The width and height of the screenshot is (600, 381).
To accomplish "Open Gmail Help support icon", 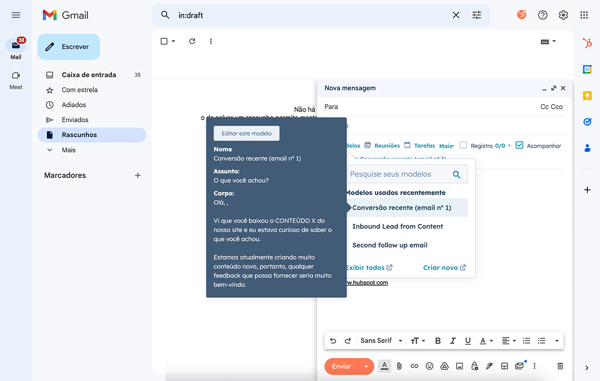I will click(x=542, y=15).
